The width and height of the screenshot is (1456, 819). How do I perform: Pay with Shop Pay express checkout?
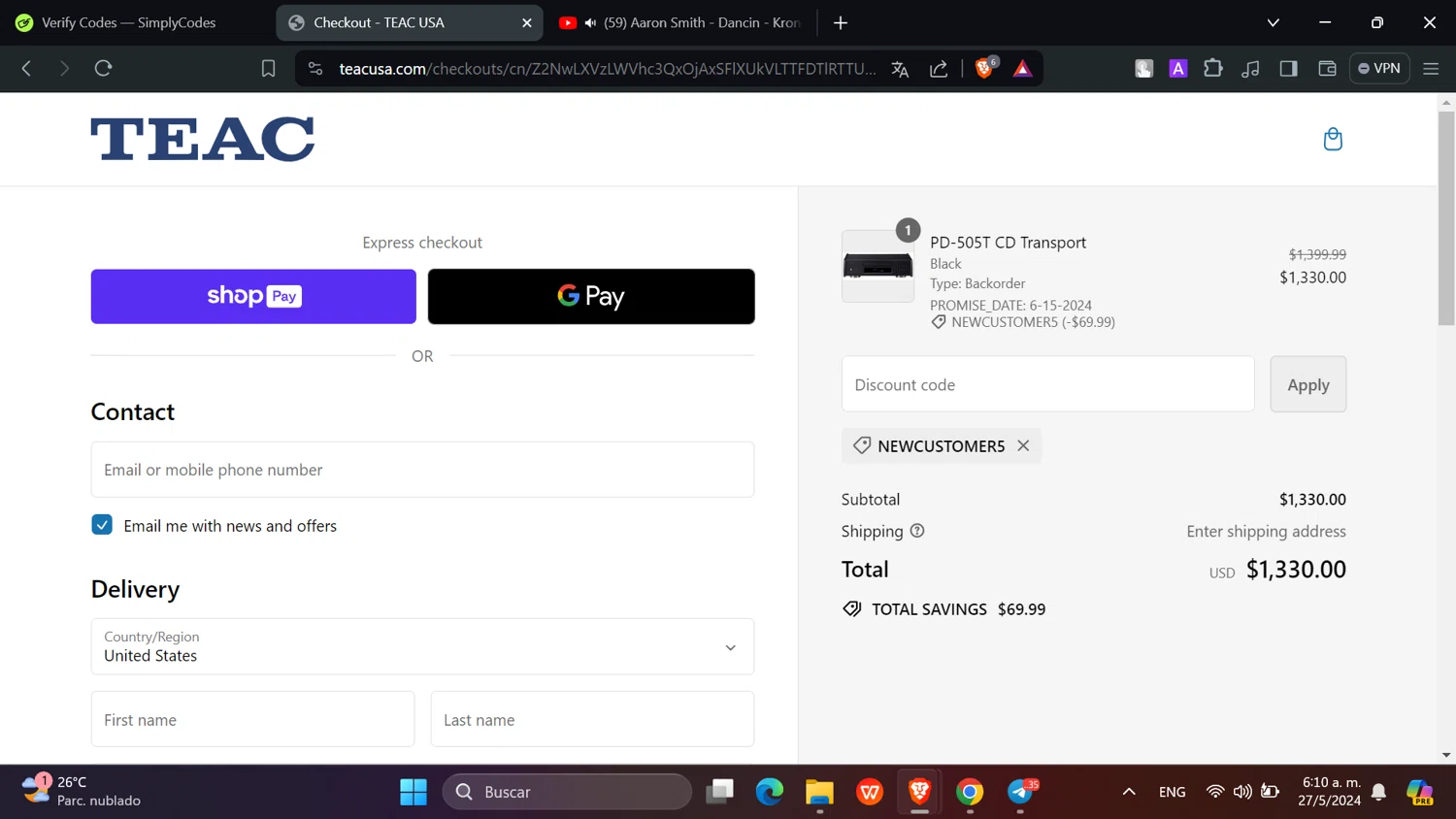point(253,296)
